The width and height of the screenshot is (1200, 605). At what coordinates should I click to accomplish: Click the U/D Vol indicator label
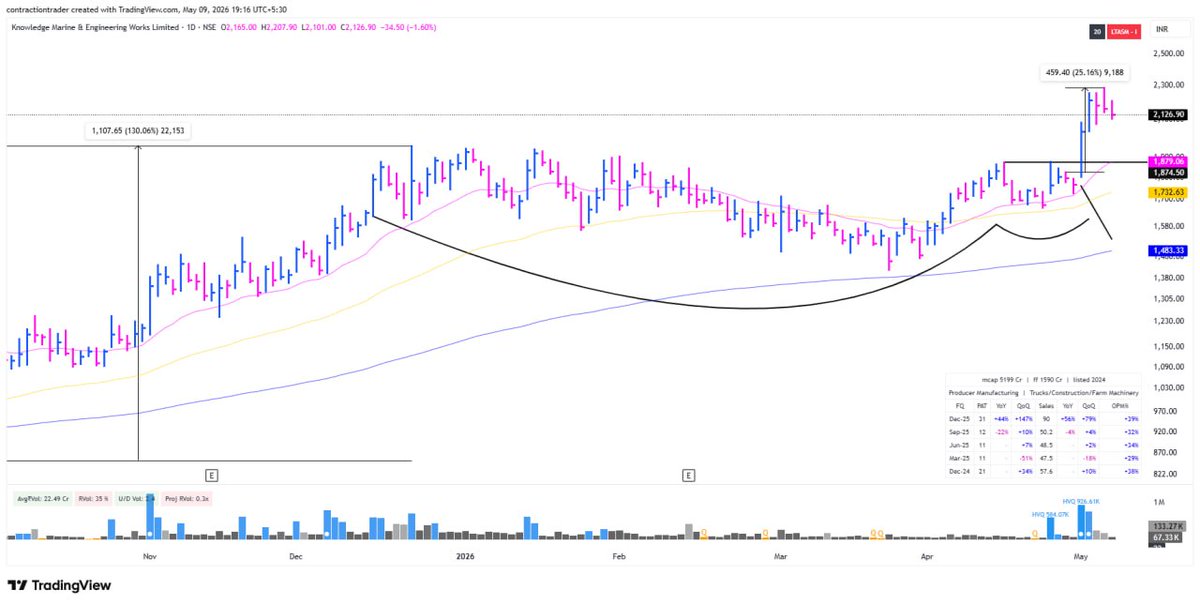coord(135,497)
